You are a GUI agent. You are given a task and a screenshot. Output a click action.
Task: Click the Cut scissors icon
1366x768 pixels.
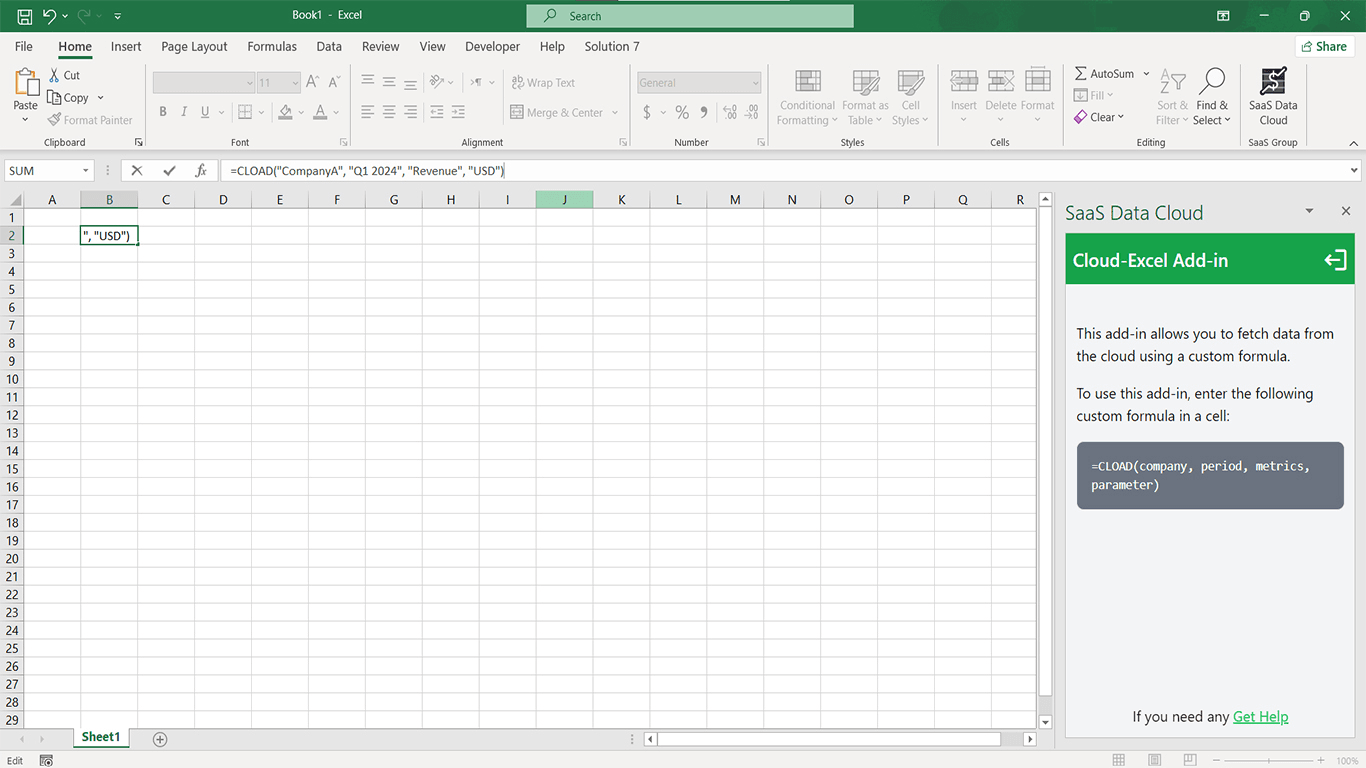pyautogui.click(x=54, y=75)
